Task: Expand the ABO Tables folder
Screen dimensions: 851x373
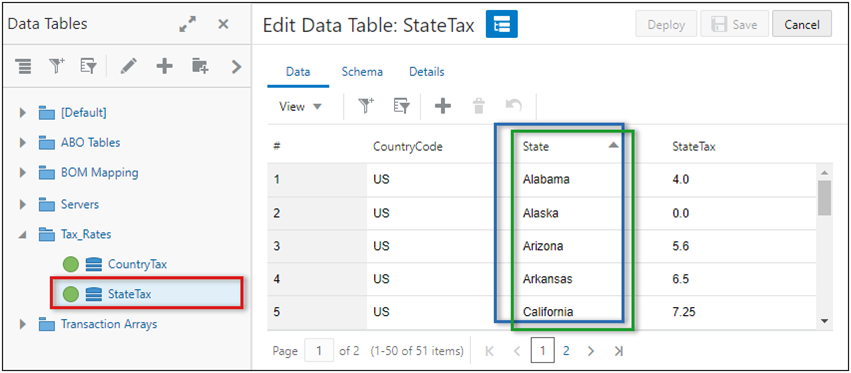Action: click(x=22, y=143)
